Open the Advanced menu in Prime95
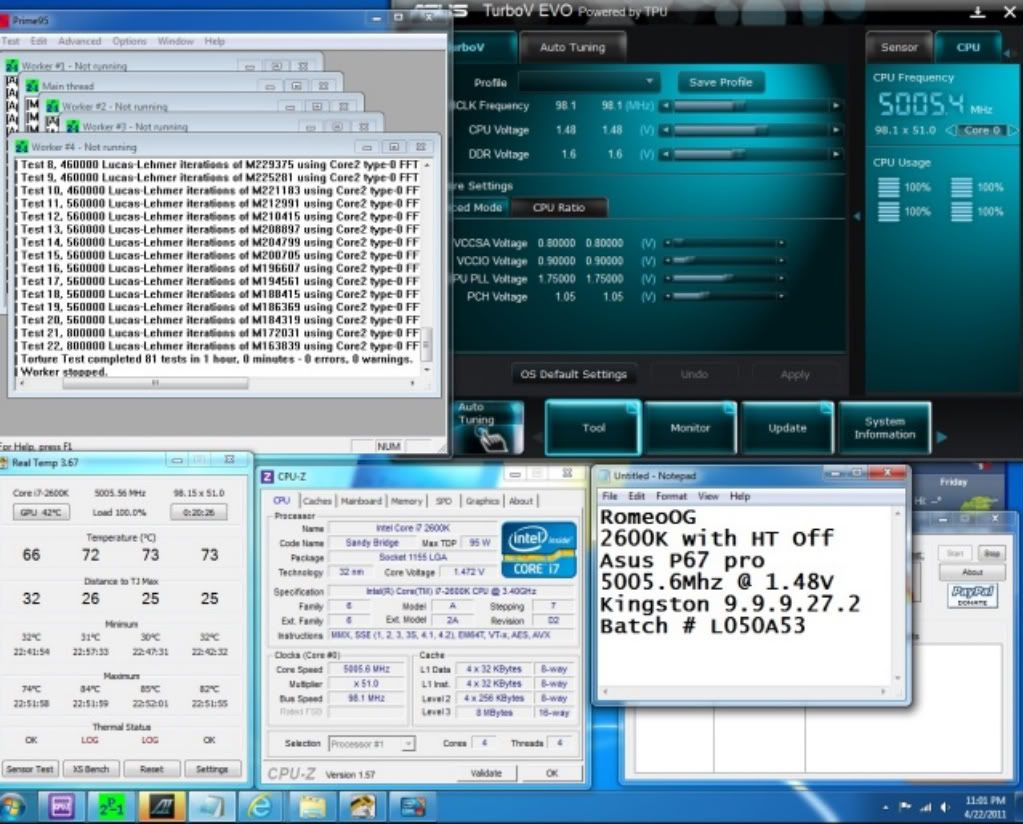This screenshot has height=824, width=1023. 80,41
